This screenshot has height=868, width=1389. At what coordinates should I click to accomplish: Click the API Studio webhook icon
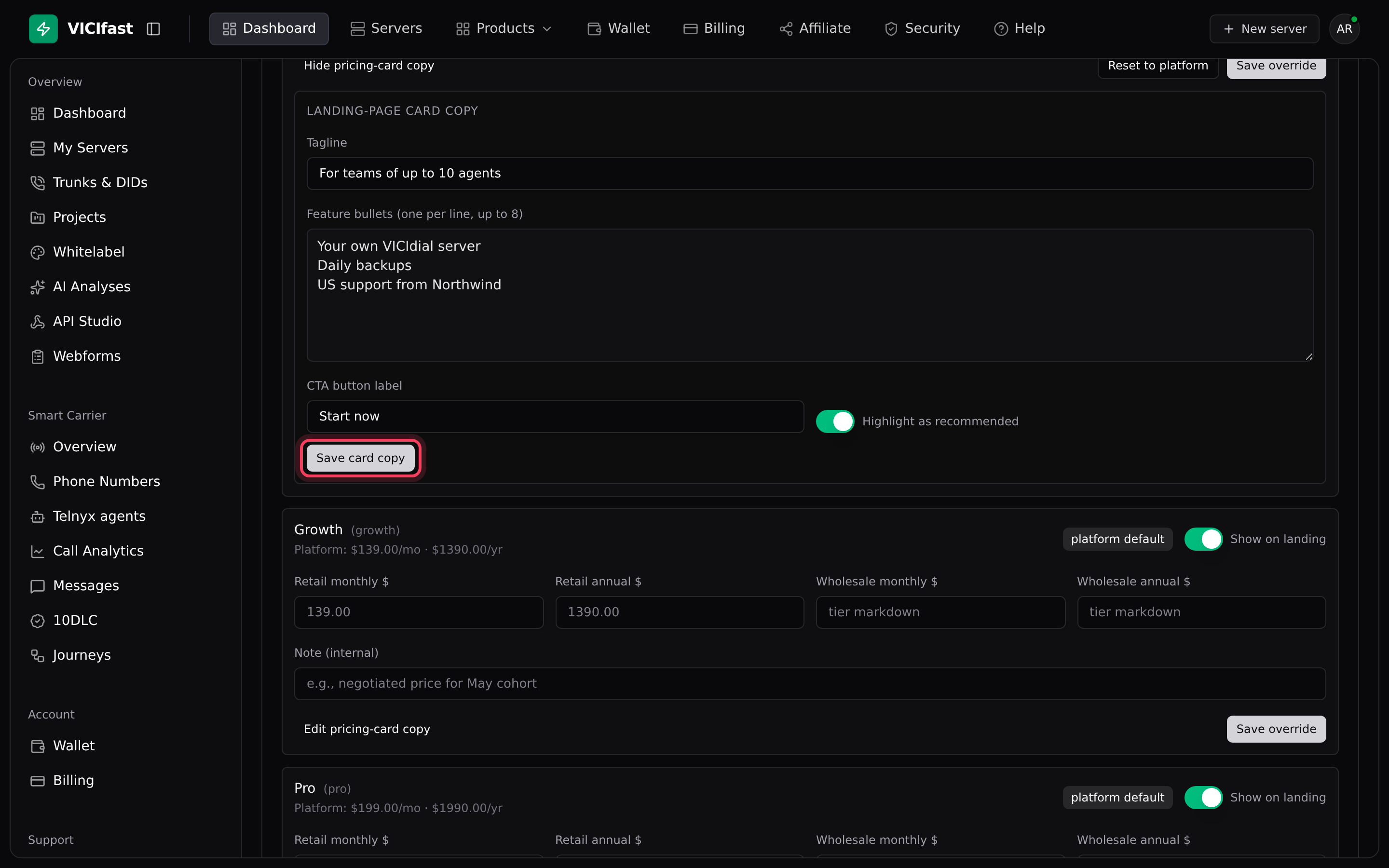37,322
